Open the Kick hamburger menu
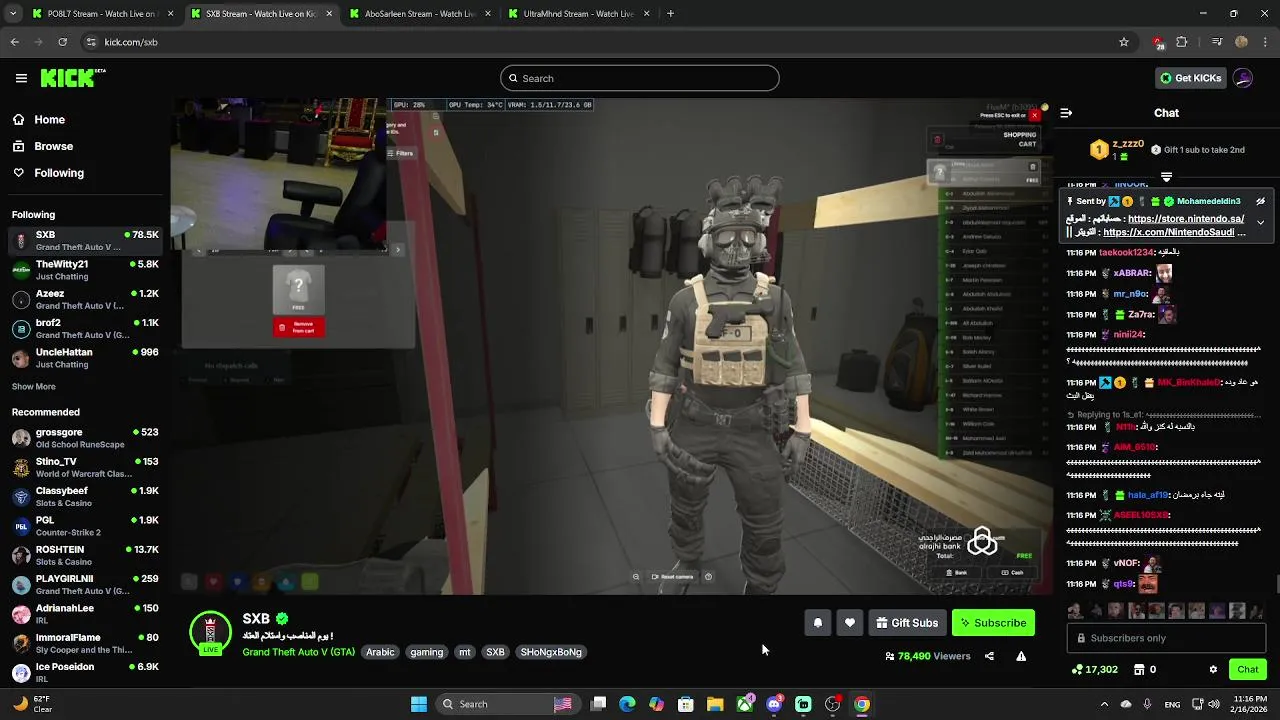The image size is (1280, 720). click(x=21, y=78)
